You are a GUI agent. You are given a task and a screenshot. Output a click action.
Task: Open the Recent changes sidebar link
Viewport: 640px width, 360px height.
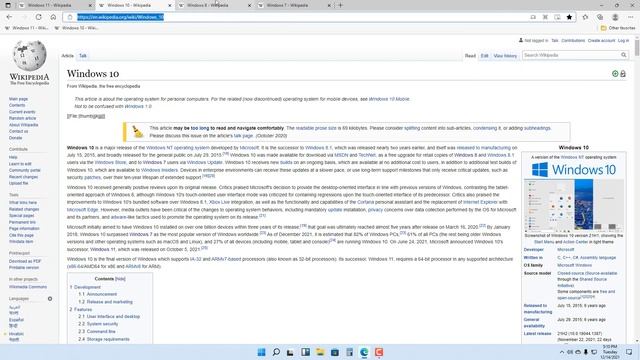pos(23,177)
